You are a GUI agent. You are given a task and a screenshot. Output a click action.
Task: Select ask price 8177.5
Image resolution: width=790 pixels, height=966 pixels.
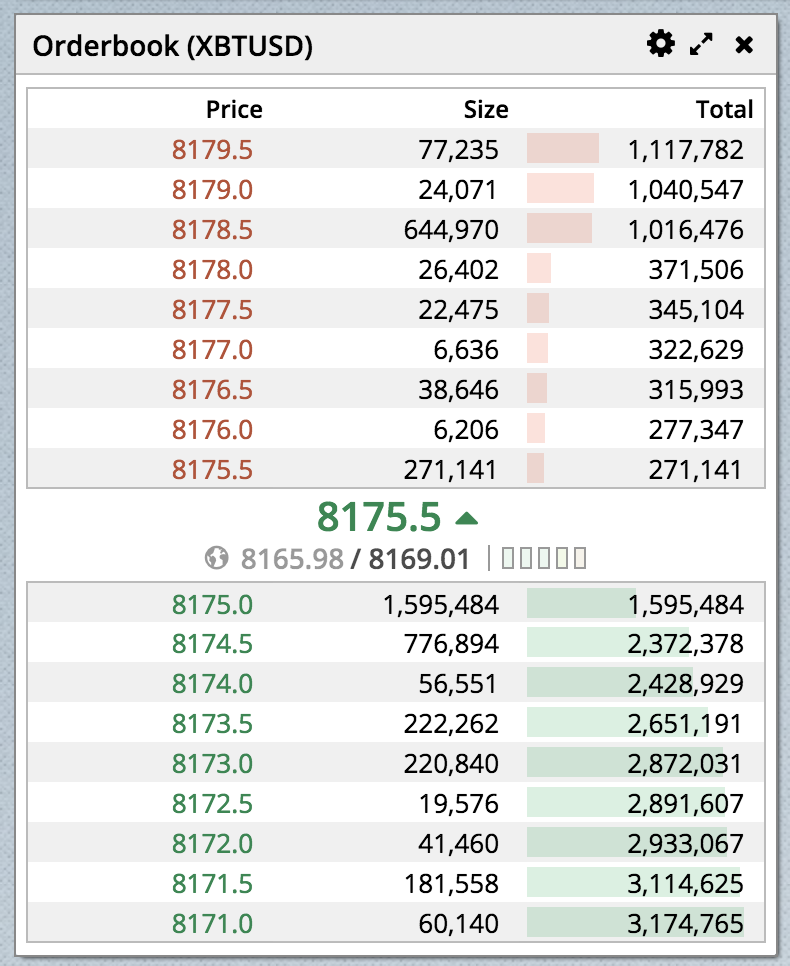point(212,310)
